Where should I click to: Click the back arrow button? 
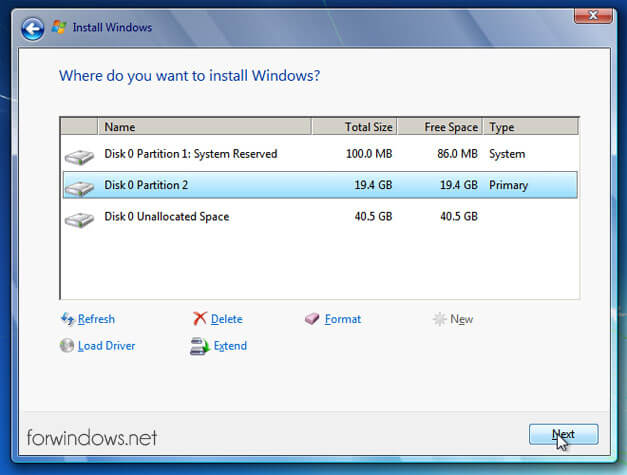32,28
